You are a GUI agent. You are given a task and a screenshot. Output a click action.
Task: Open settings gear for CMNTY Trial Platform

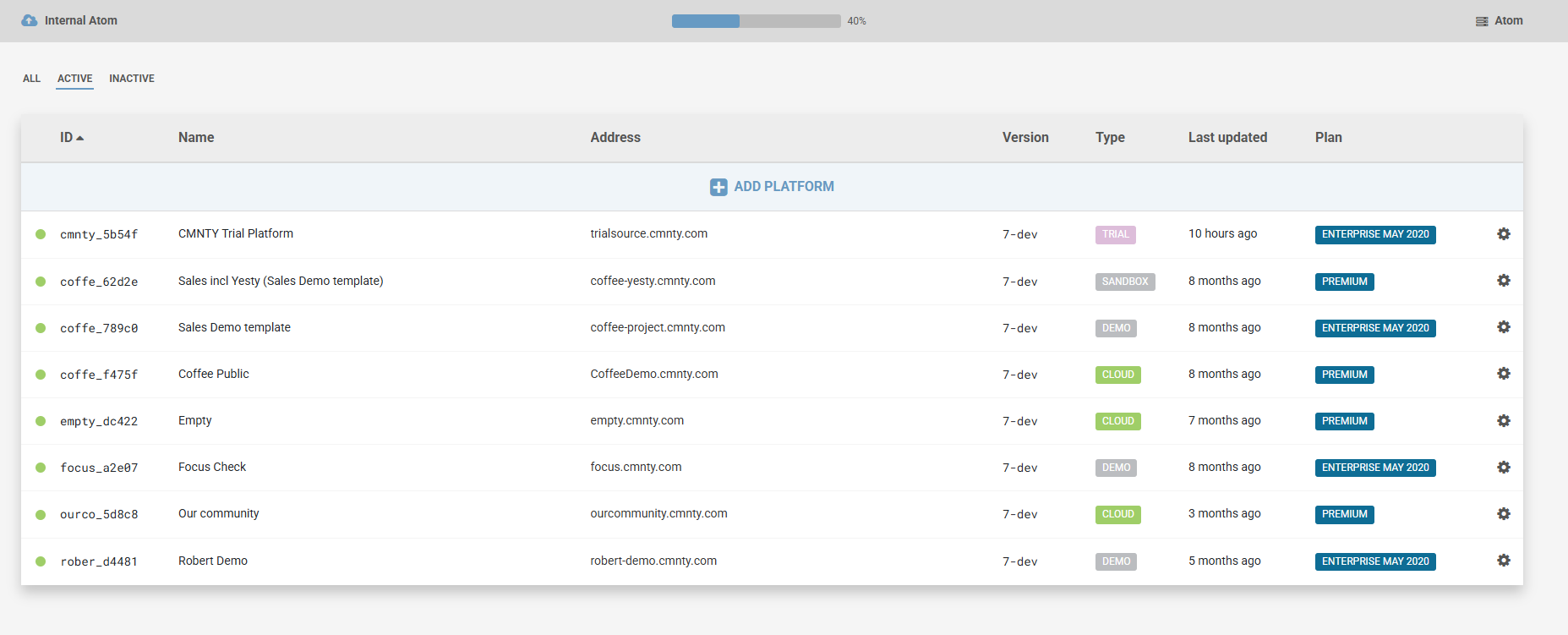[1503, 234]
